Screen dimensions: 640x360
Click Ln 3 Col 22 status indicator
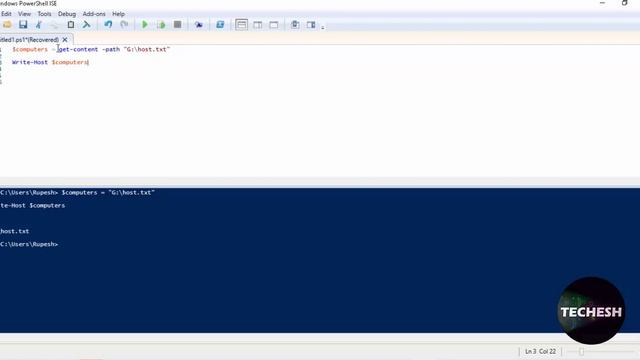(540, 351)
